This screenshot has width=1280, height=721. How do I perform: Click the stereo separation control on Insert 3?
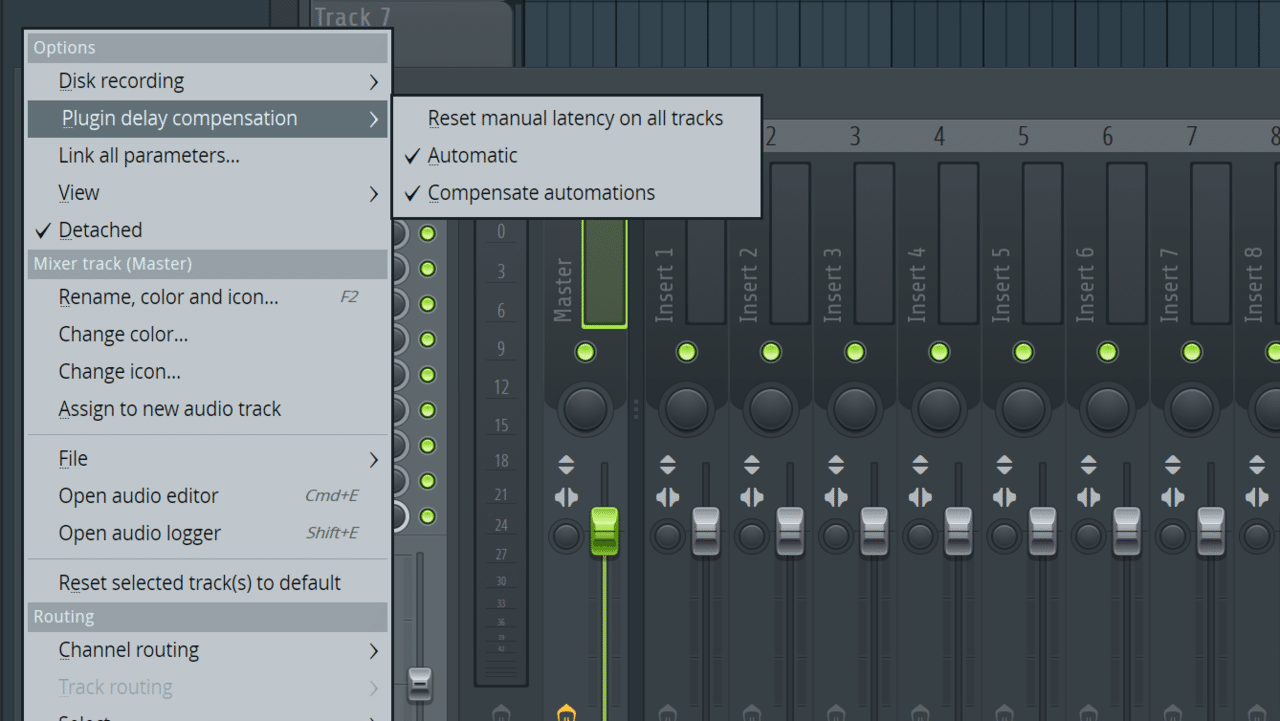pos(835,462)
